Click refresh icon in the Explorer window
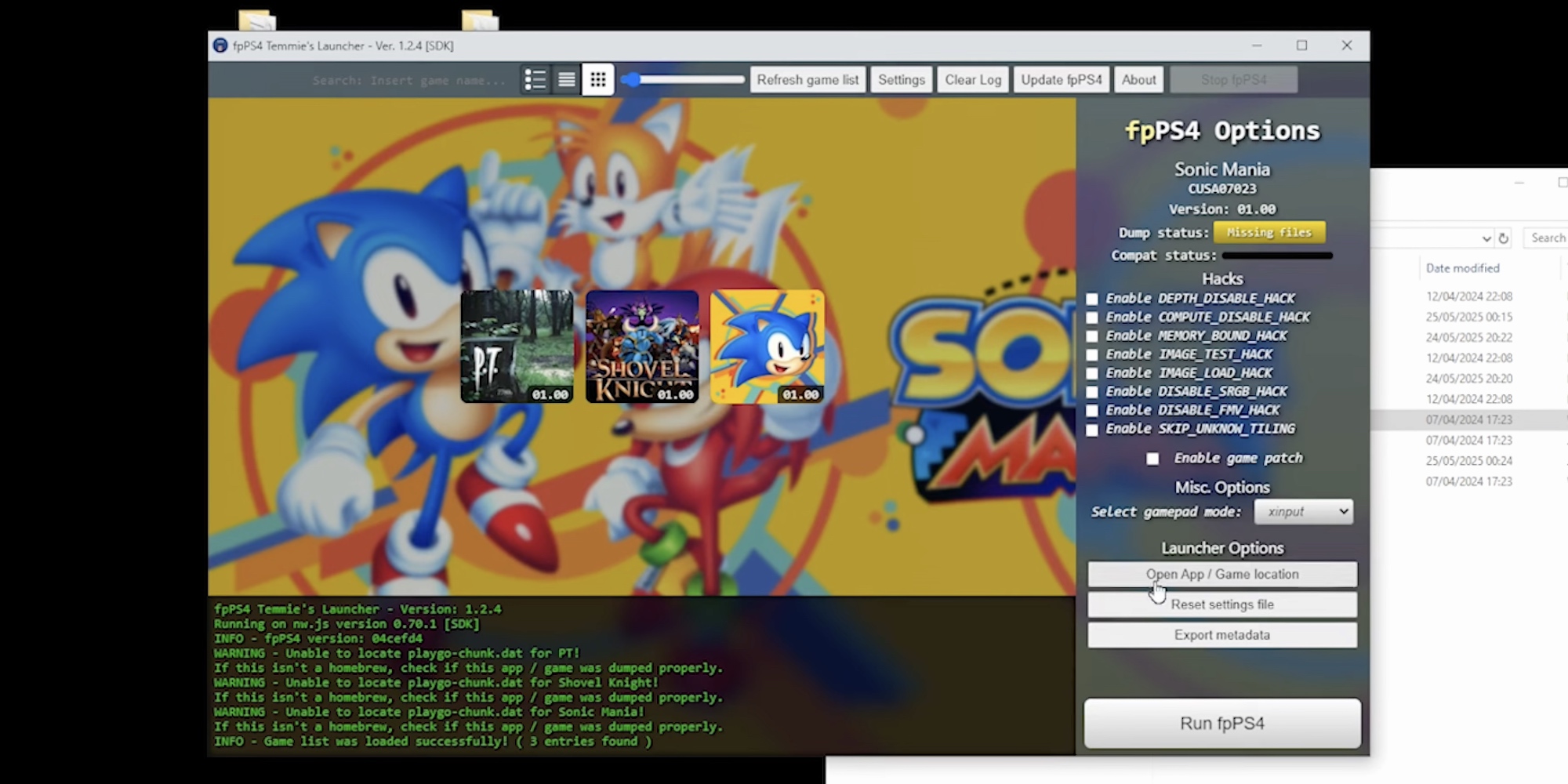Viewport: 1568px width, 784px height. click(1503, 238)
